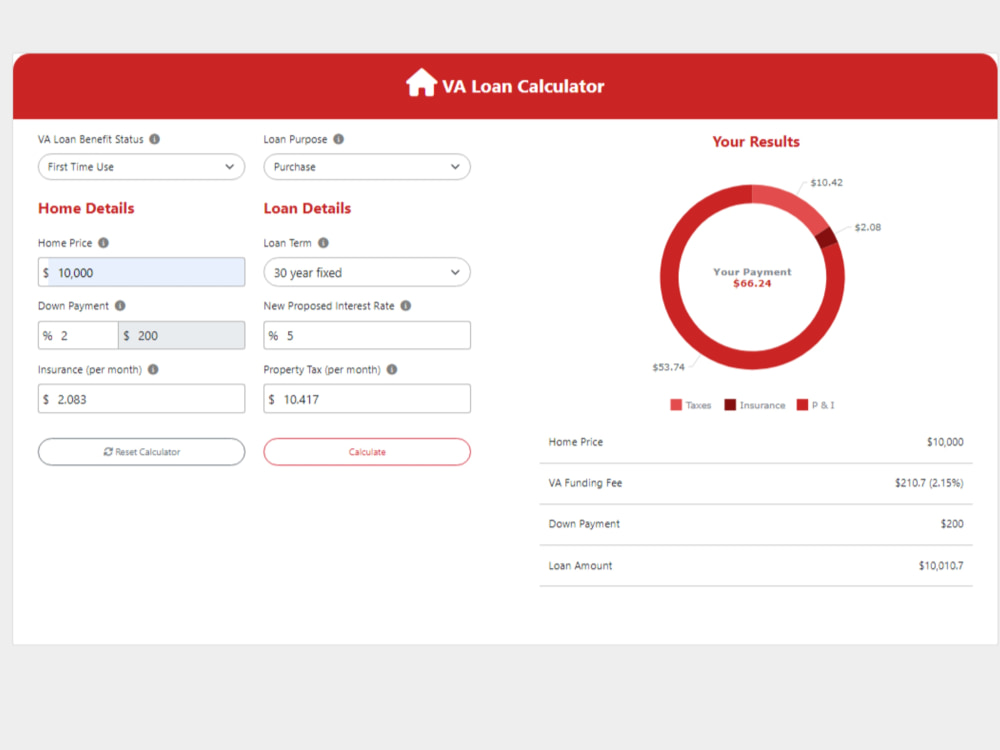This screenshot has width=1000, height=750.
Task: Click the down payment percent field
Action: click(78, 335)
